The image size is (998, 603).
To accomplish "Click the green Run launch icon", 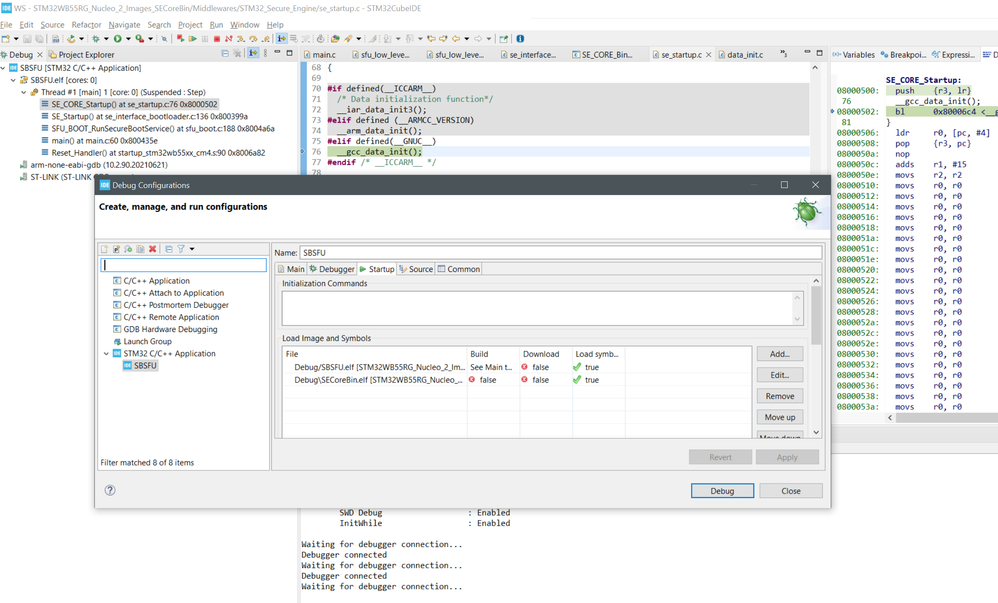I will 117,39.
